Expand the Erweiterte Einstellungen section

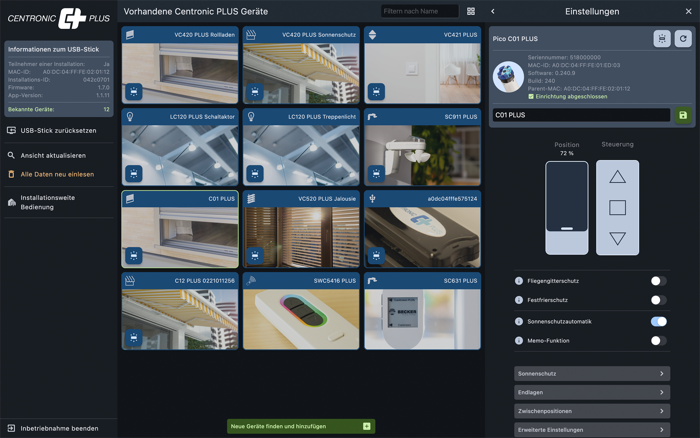click(x=592, y=430)
